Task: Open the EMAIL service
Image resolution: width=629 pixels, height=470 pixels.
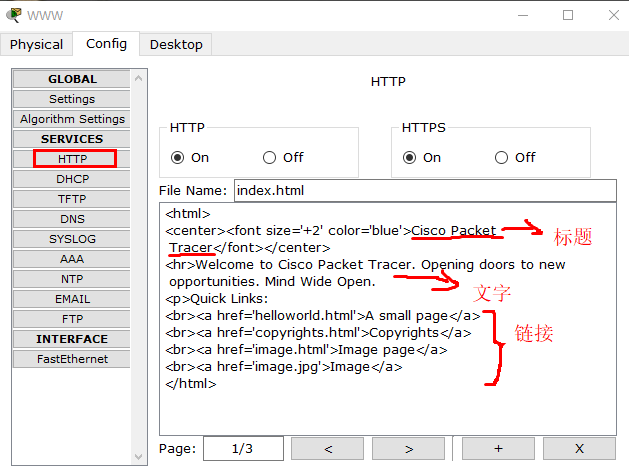Action: 72,299
